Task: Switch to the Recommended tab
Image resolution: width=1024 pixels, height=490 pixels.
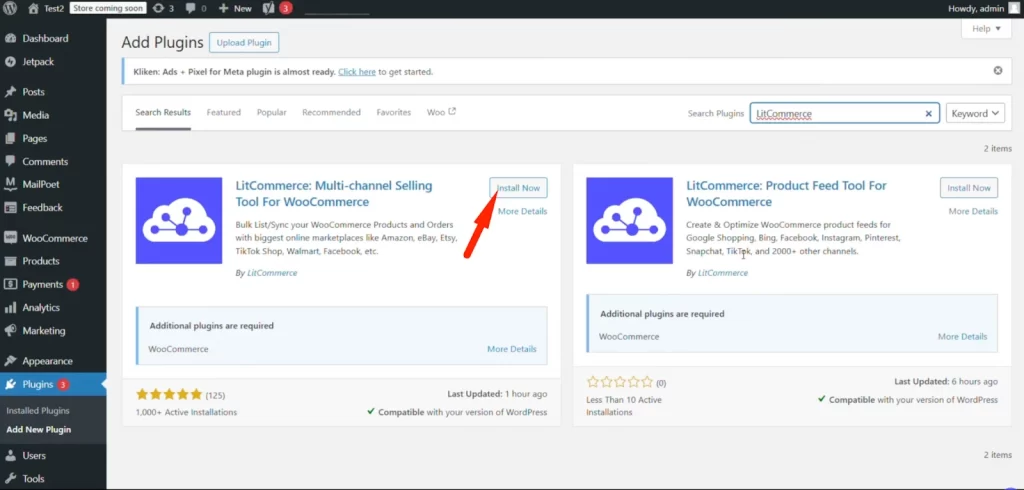Action: tap(331, 112)
